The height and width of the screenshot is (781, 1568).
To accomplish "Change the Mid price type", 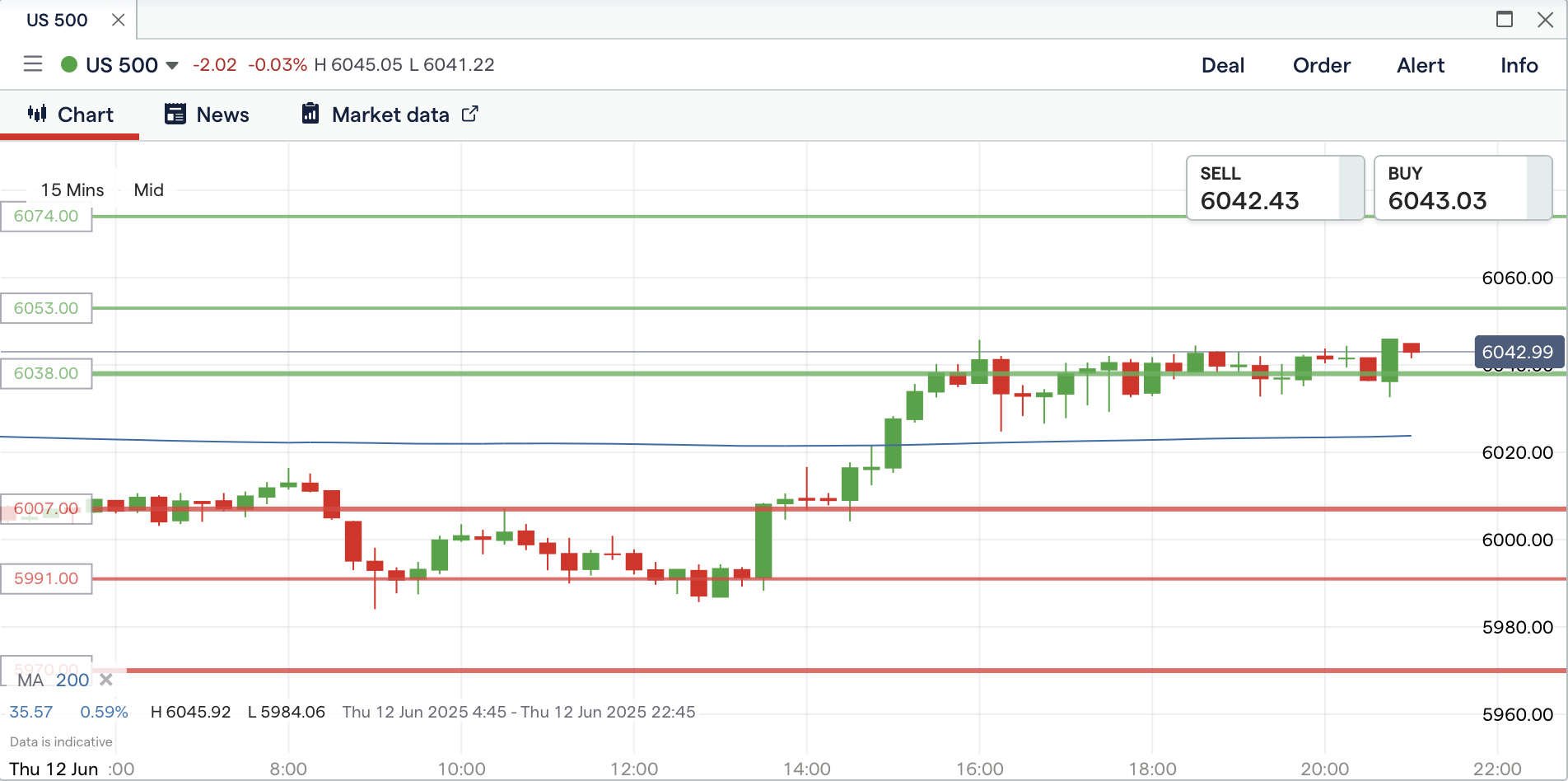I will click(148, 189).
